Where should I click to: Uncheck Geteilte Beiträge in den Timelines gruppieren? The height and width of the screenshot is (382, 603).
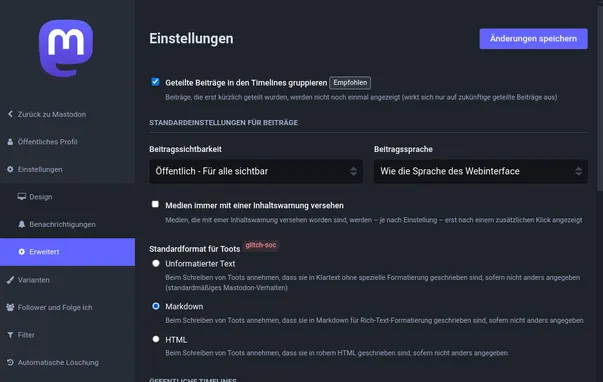click(x=155, y=82)
